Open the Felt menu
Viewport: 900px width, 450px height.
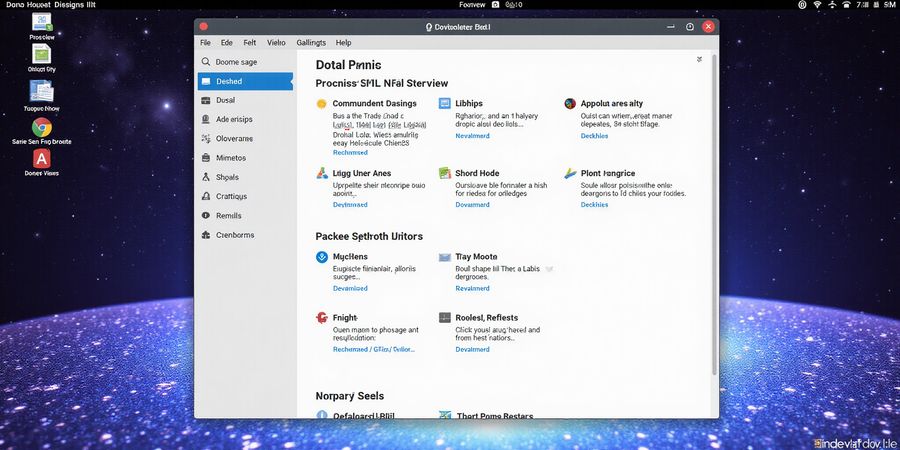(x=250, y=42)
